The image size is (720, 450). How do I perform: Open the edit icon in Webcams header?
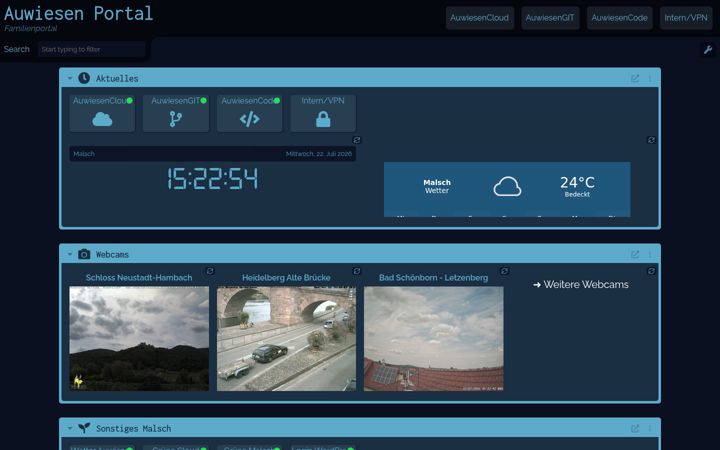[x=635, y=254]
